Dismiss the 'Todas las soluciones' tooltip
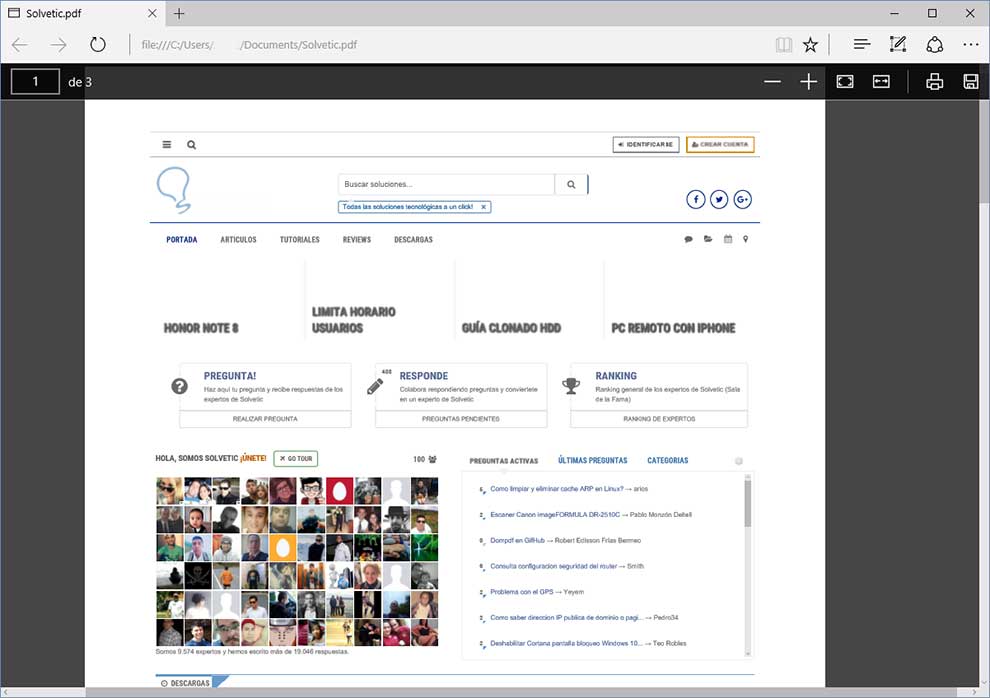Viewport: 990px width, 698px height. coord(484,207)
